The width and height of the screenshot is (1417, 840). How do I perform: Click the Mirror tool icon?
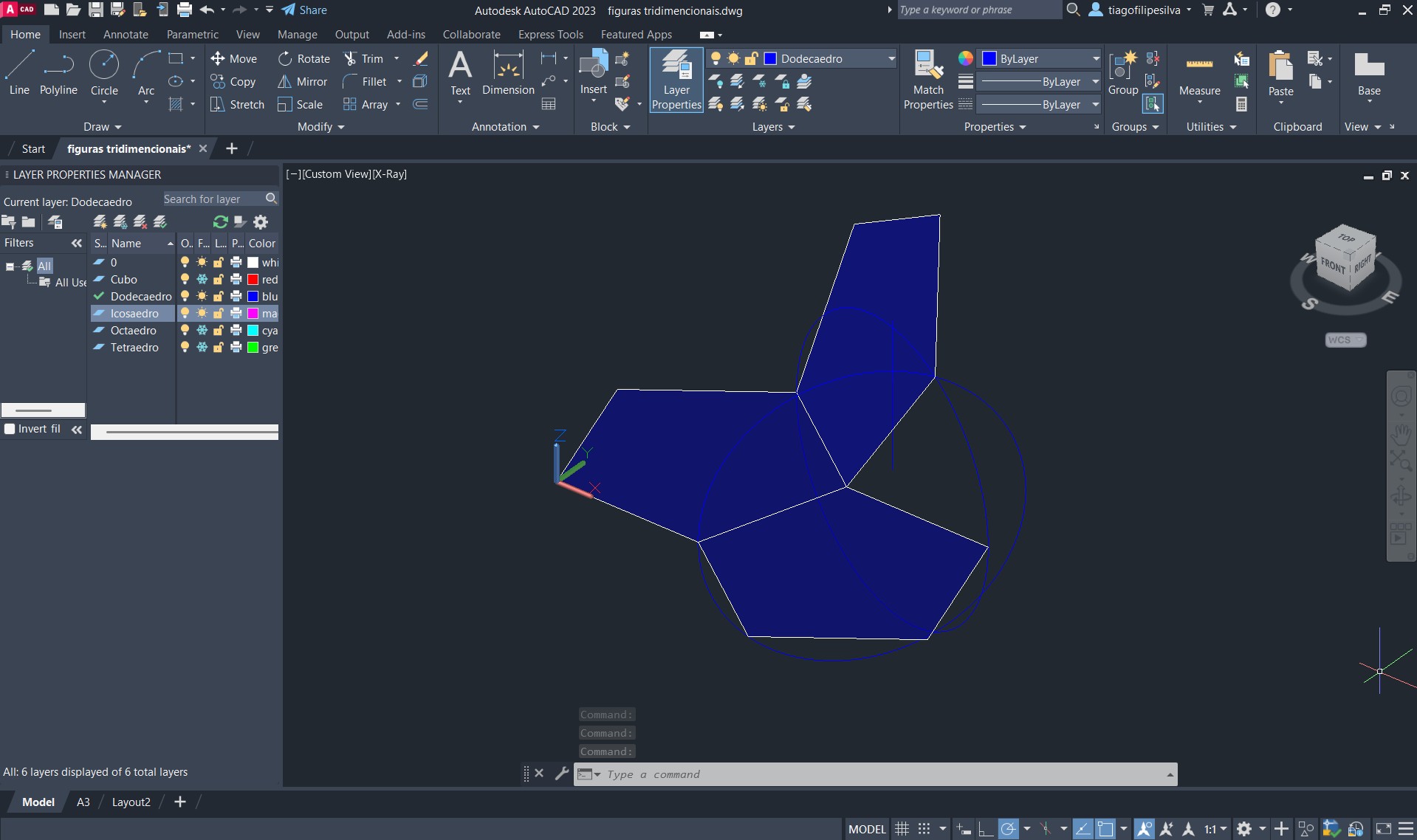[285, 82]
